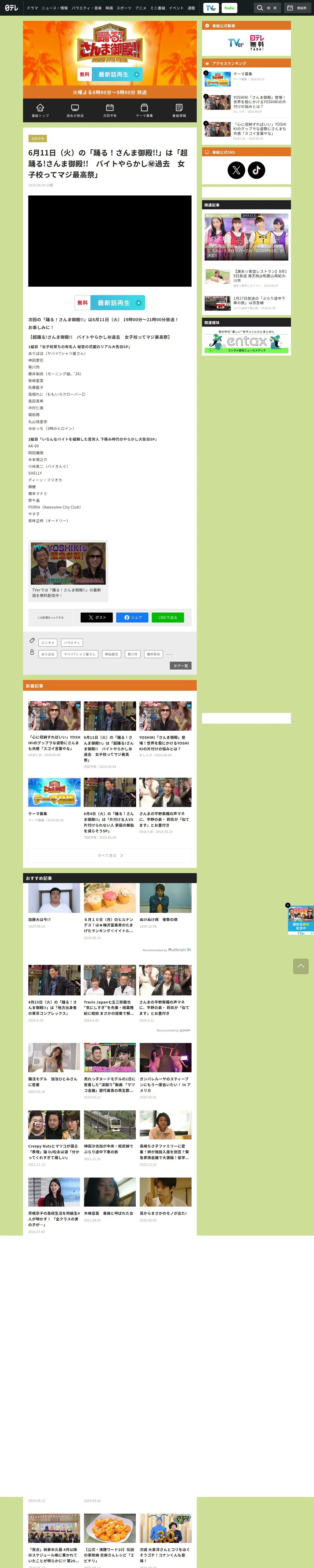Image resolution: width=314 pixels, height=1568 pixels.
Task: Click the TikTok round icon in 番組公式SNS
Action: click(x=257, y=170)
